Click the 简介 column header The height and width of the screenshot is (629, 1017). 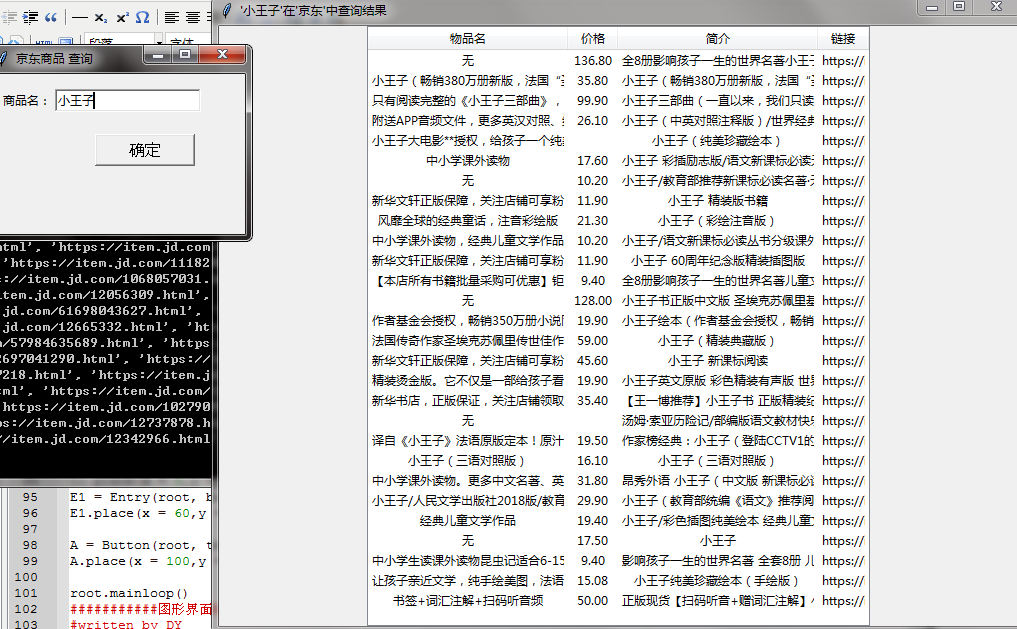[x=717, y=38]
